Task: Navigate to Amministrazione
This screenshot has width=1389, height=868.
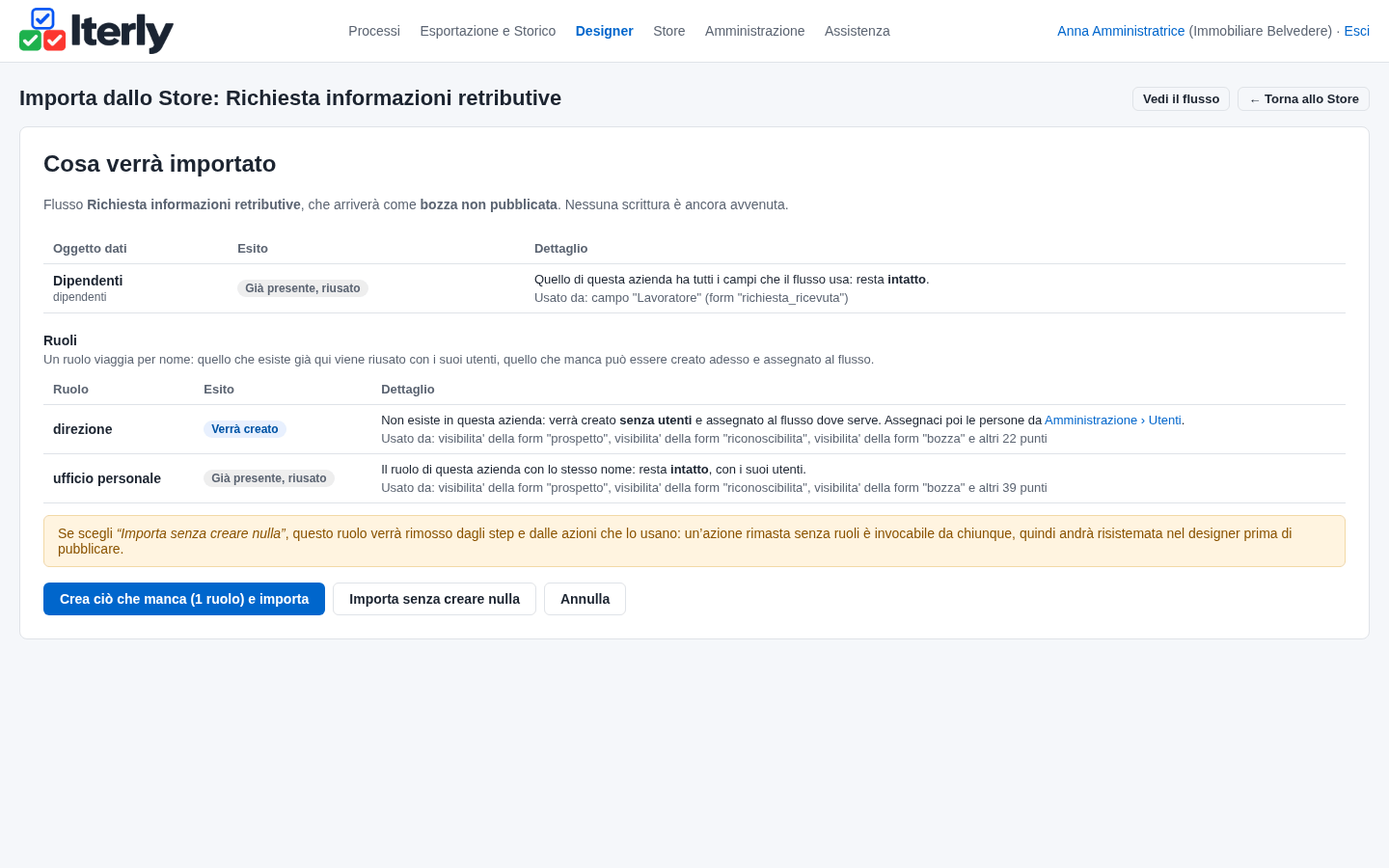Action: [x=754, y=31]
